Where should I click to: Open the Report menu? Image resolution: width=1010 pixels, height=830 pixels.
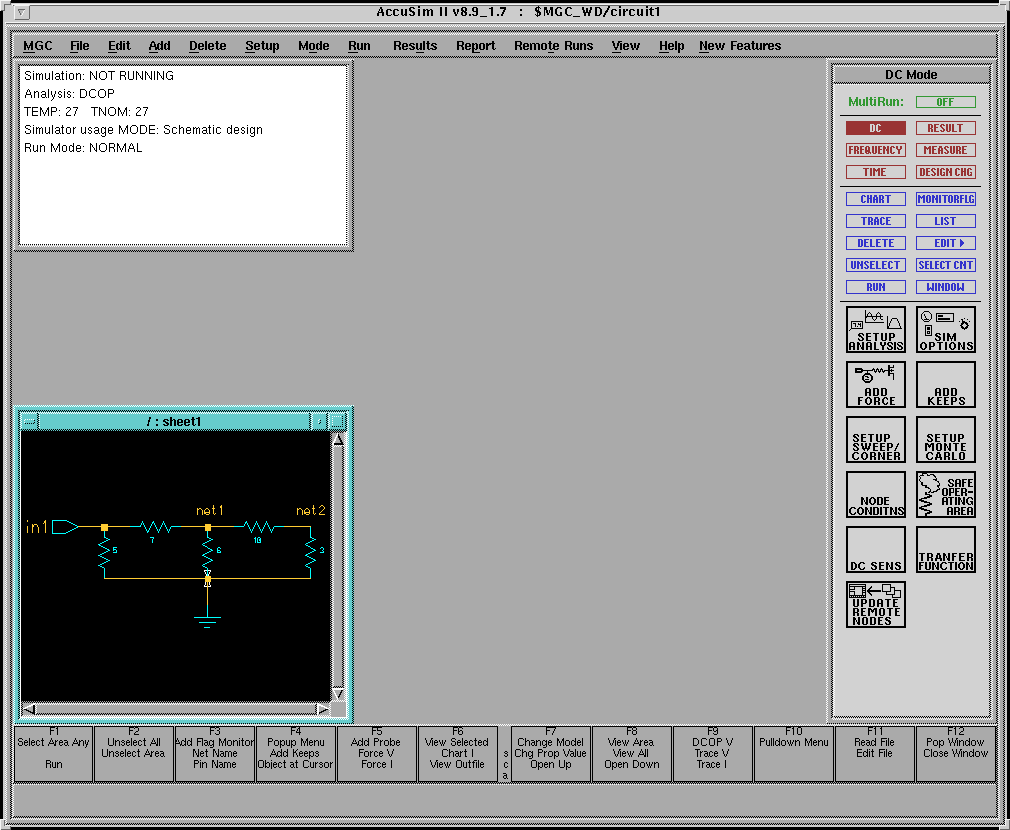click(x=475, y=46)
